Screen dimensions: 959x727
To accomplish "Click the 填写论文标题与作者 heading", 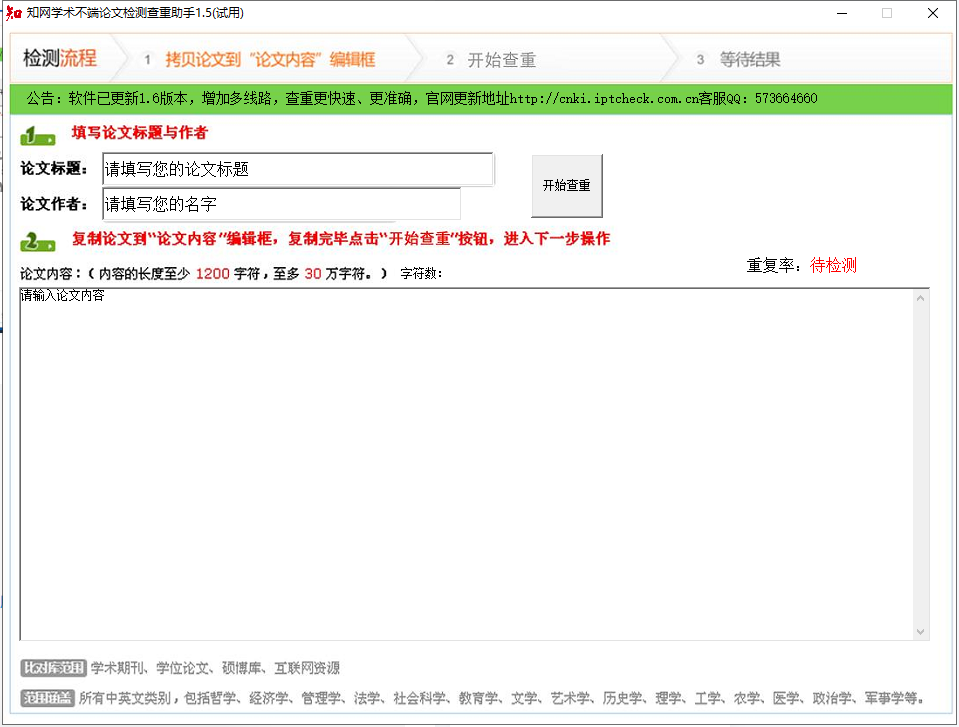I will pos(140,133).
